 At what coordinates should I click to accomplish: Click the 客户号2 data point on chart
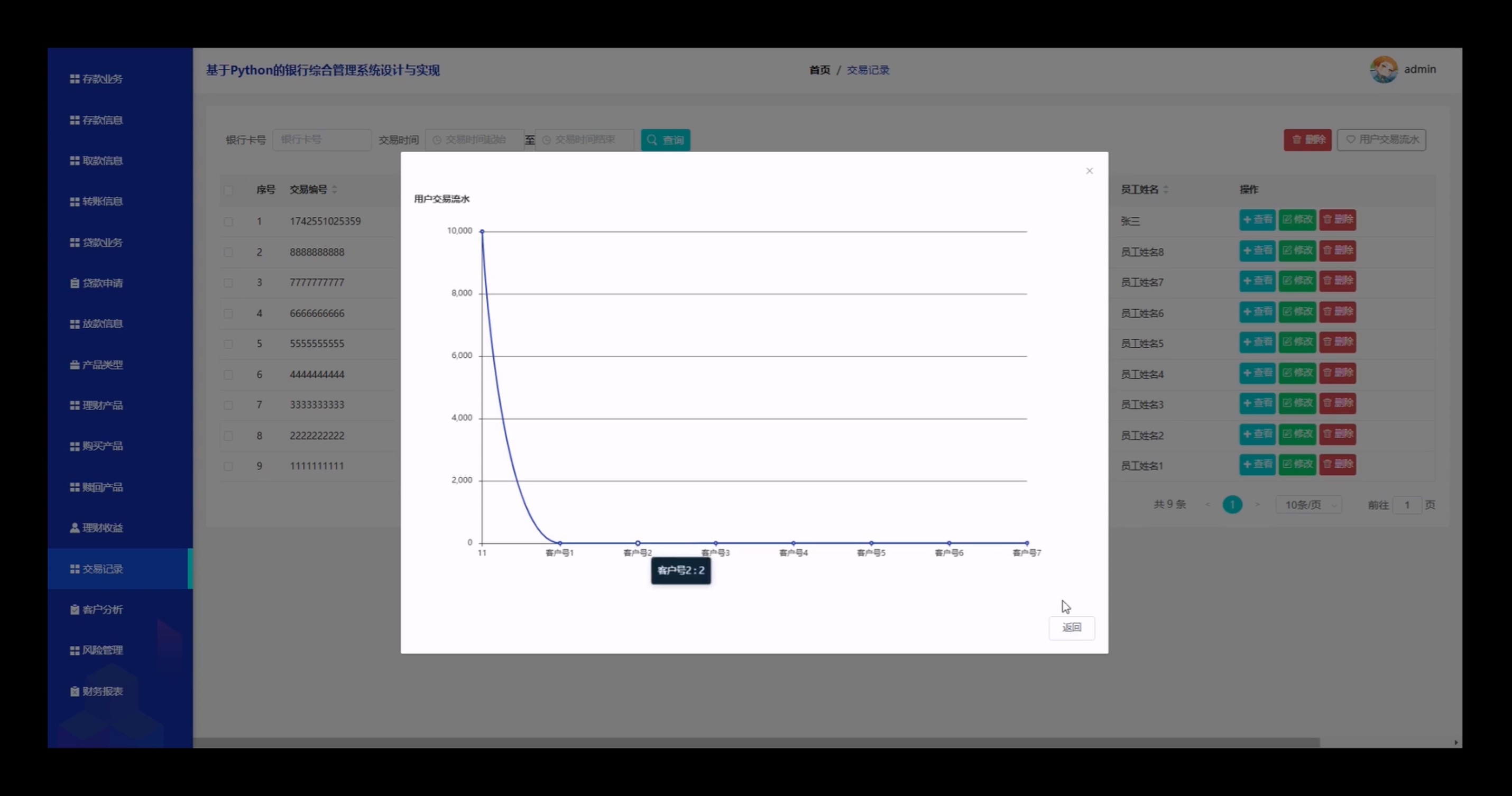pos(638,543)
